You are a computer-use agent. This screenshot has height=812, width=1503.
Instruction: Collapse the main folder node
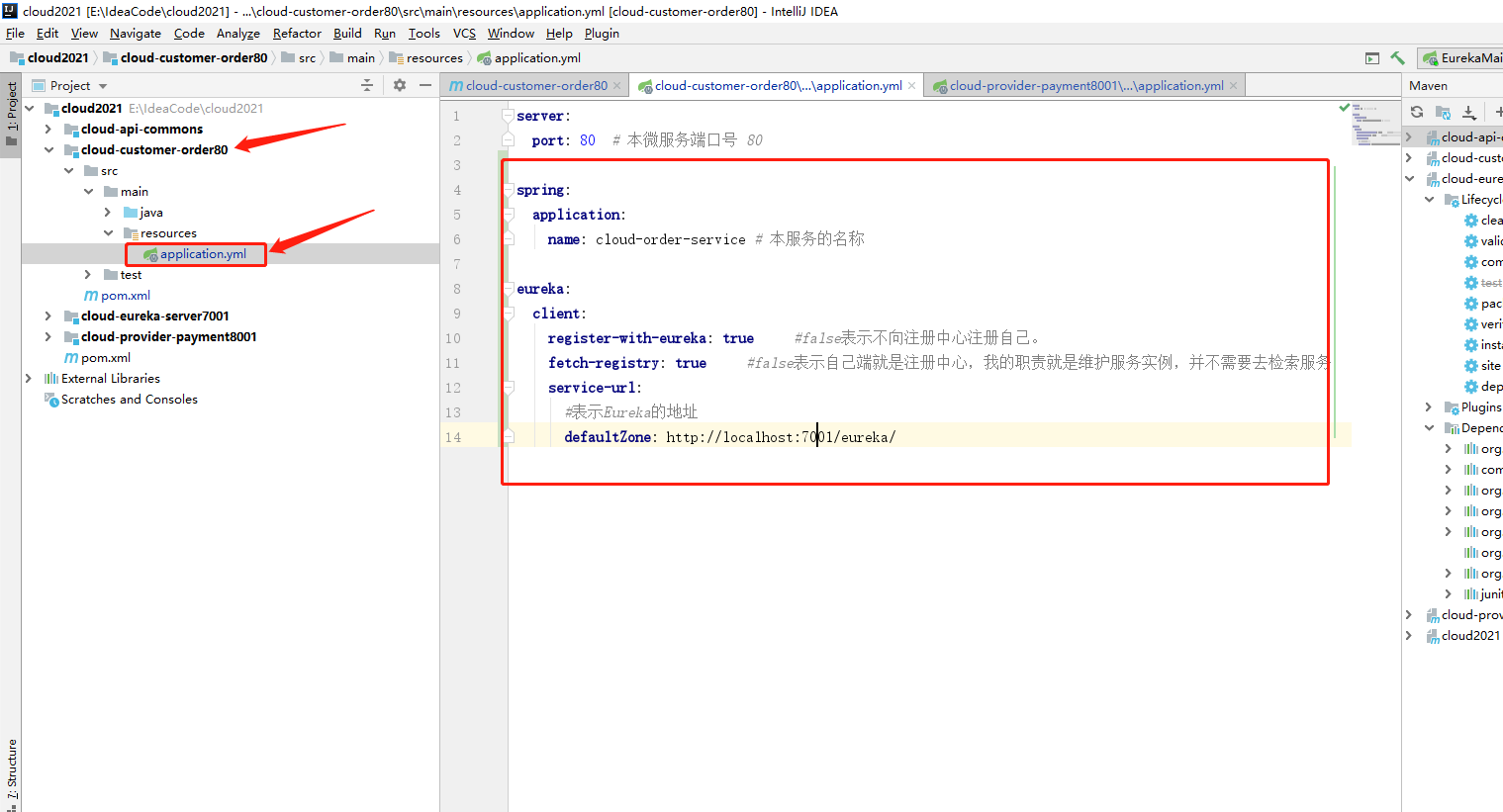(88, 192)
